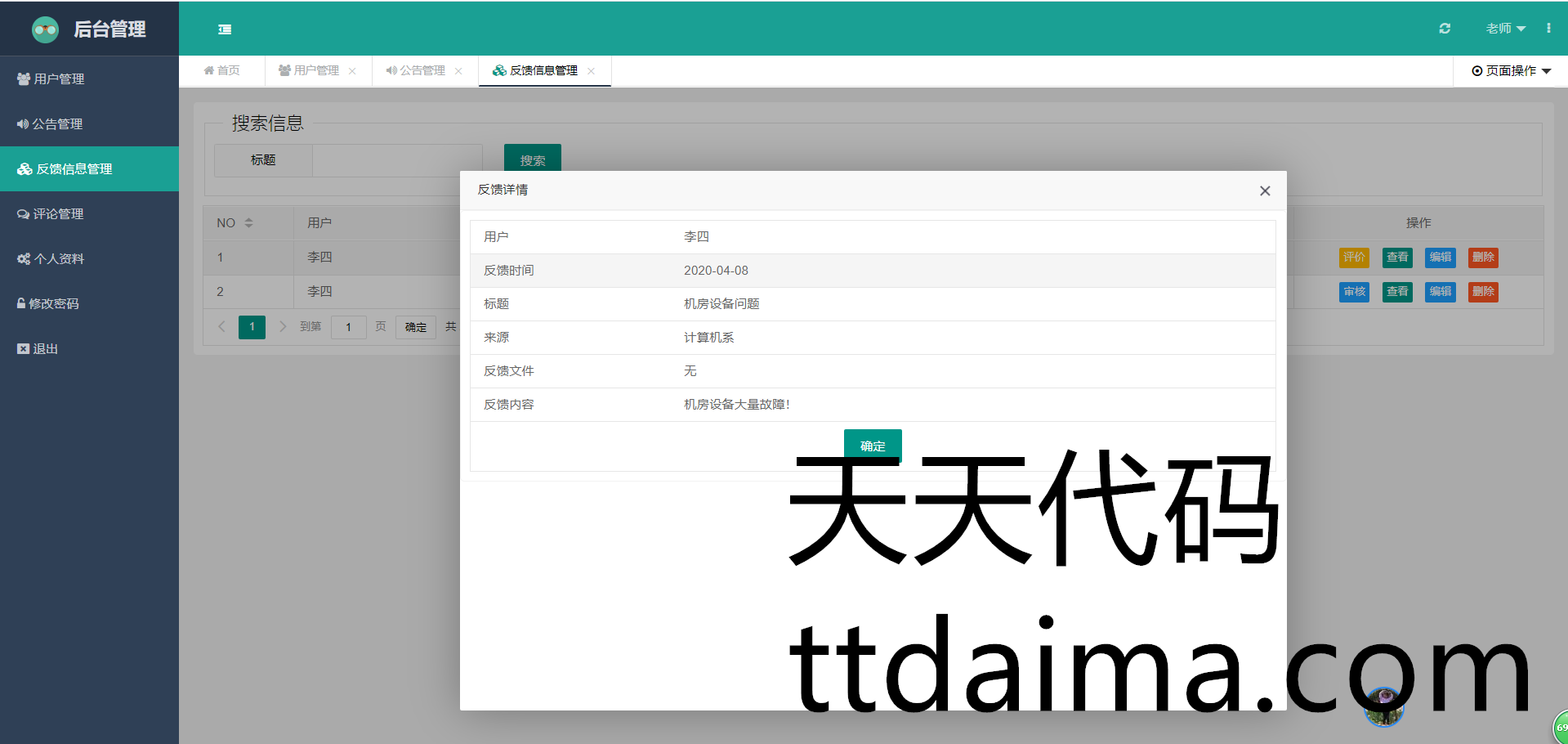Switch to the 首页 tab

(222, 71)
